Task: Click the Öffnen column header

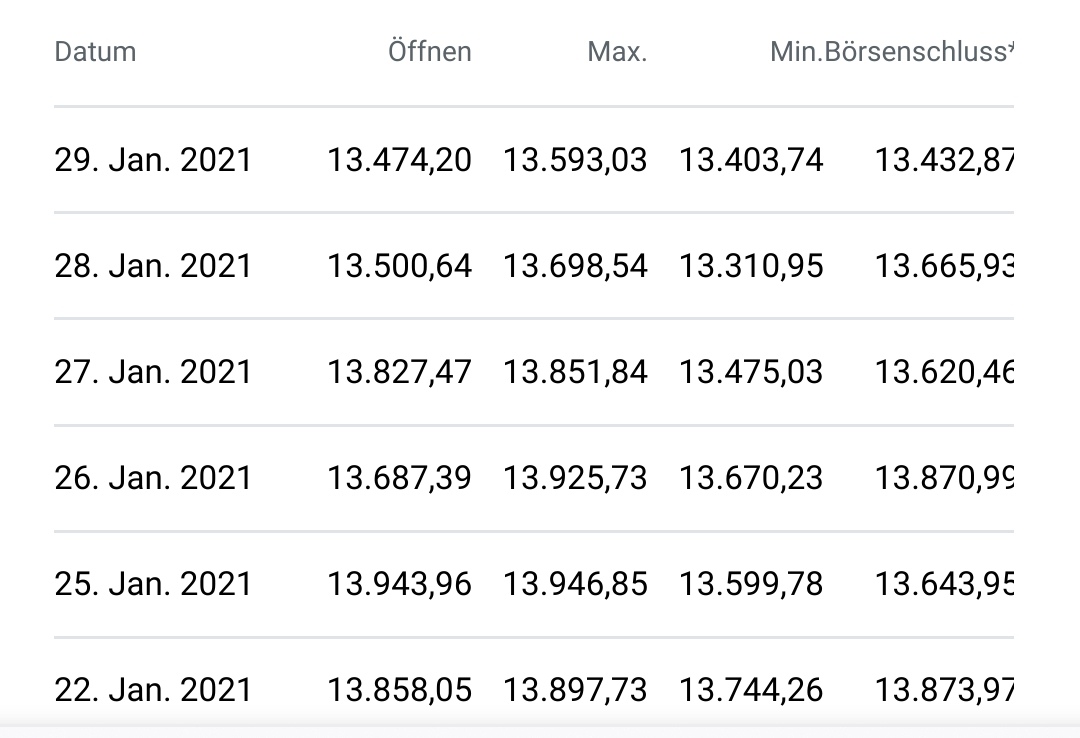Action: pyautogui.click(x=429, y=52)
